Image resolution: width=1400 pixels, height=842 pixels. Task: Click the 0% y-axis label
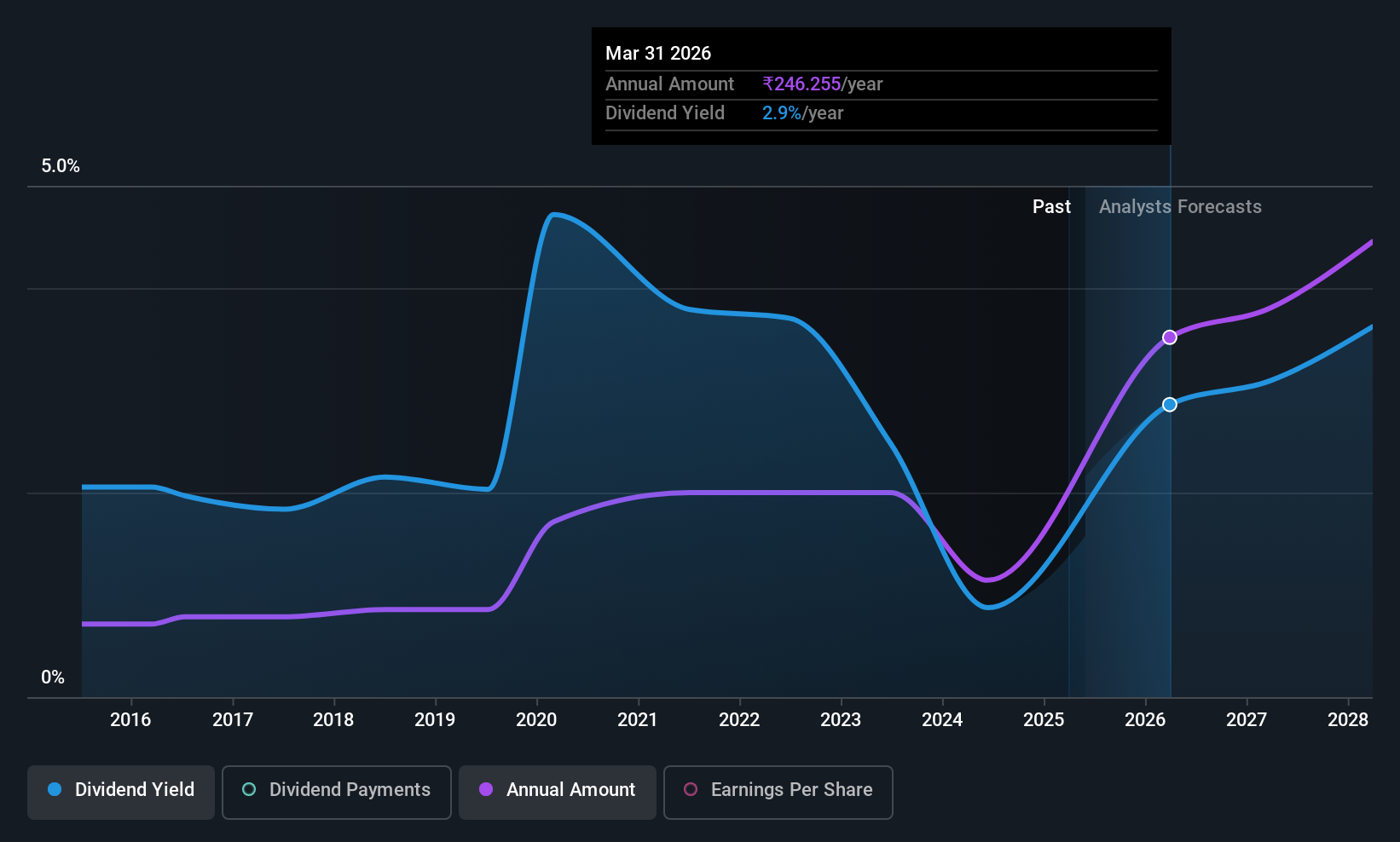tap(53, 678)
